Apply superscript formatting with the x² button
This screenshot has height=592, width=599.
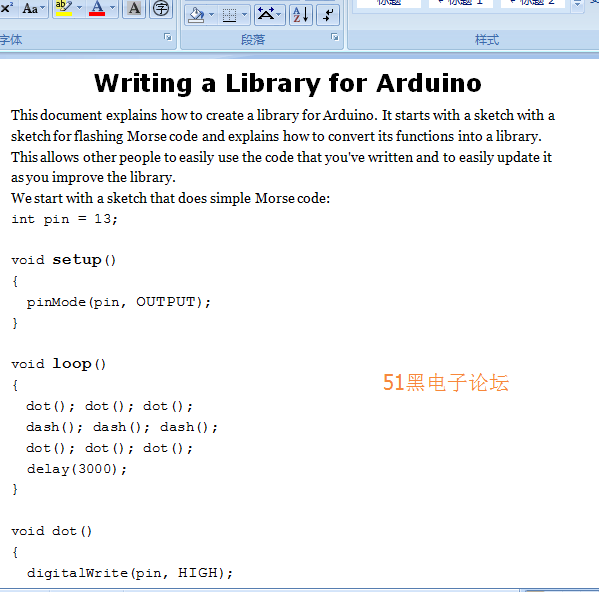[x=6, y=8]
